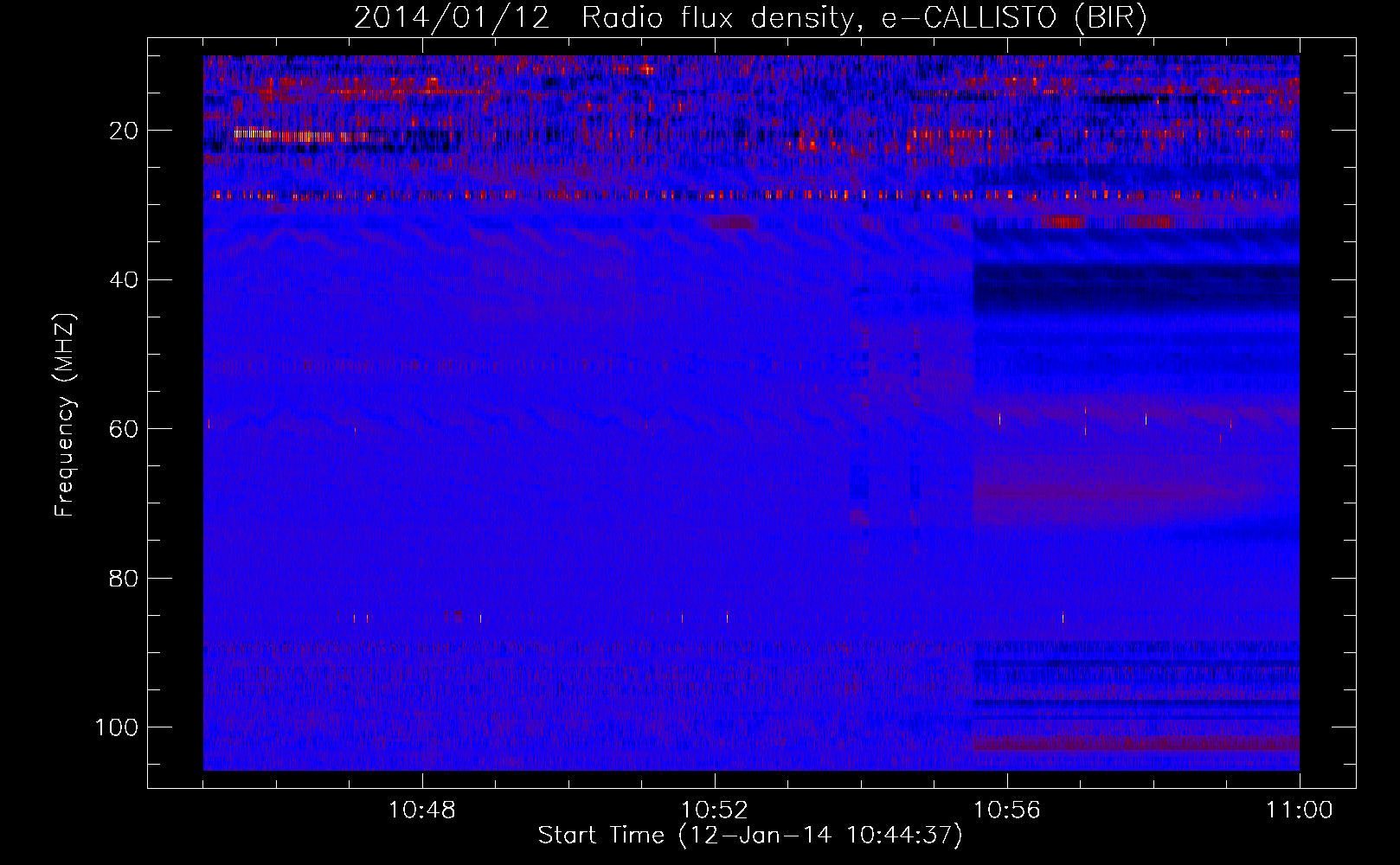Click the 10:52 time tick label

click(715, 811)
